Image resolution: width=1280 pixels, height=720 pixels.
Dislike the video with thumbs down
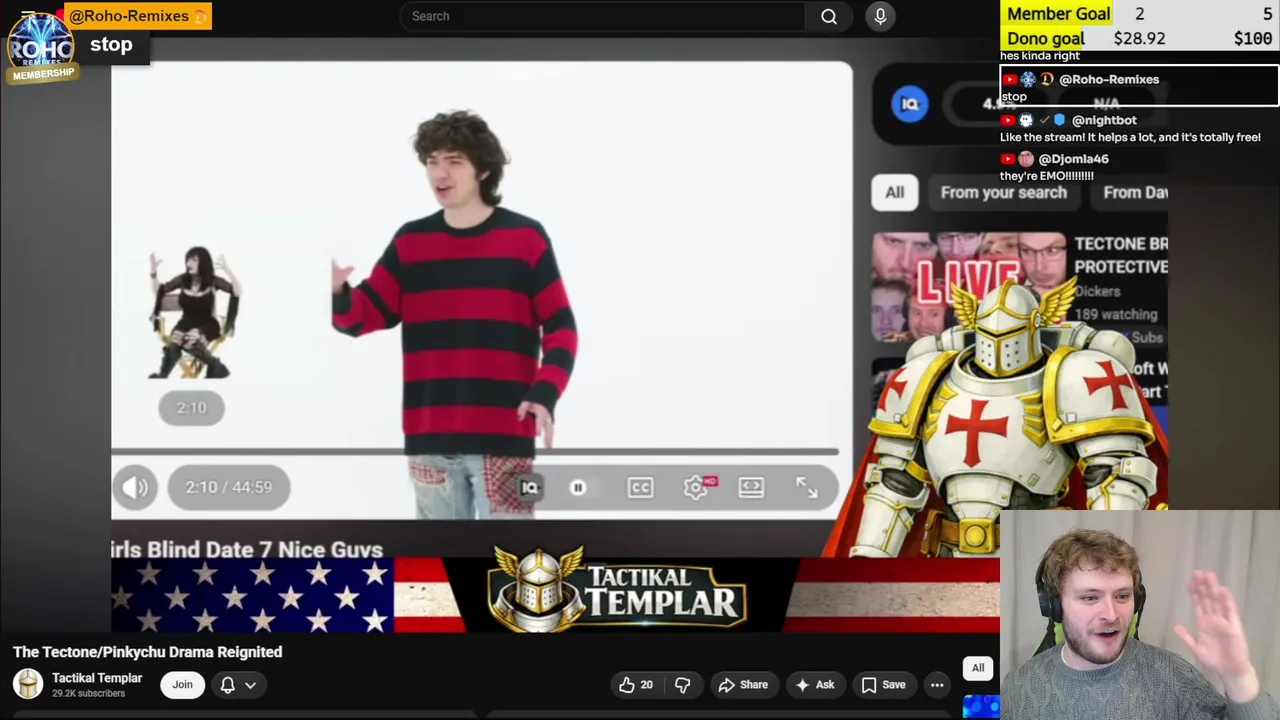tap(682, 685)
